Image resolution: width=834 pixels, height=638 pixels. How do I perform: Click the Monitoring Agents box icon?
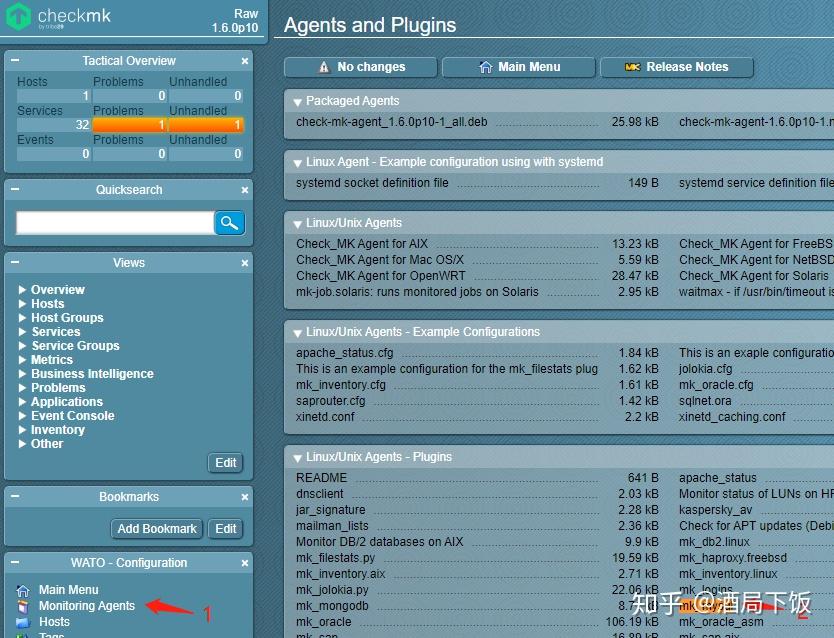23,606
